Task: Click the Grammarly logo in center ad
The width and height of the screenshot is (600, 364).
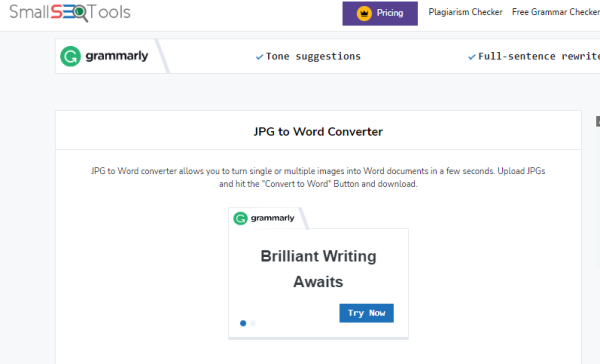Action: [264, 219]
